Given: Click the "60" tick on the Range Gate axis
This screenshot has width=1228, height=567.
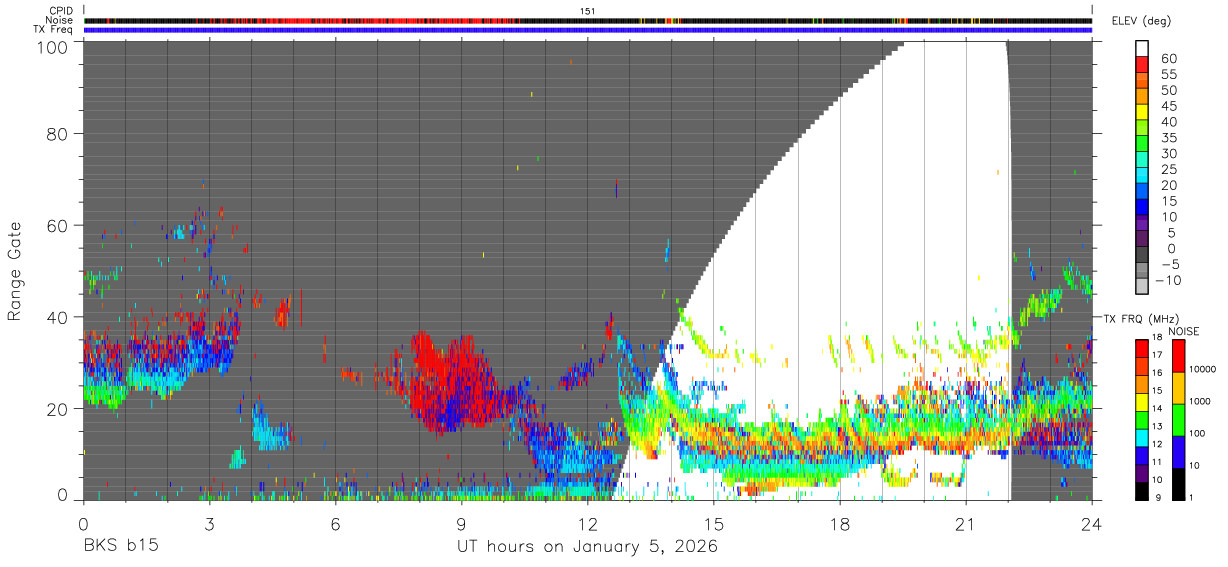Looking at the screenshot, I should [58, 225].
